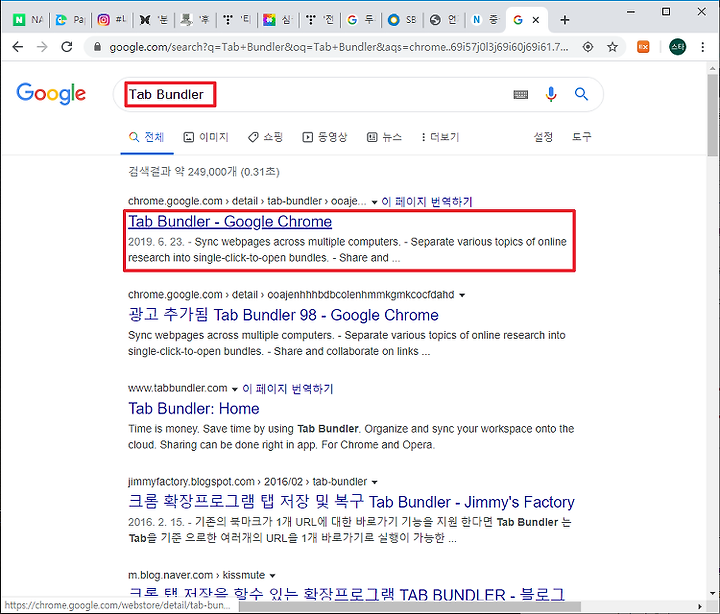Select the 이미지 search tab
This screenshot has height=614, width=720.
click(x=206, y=137)
